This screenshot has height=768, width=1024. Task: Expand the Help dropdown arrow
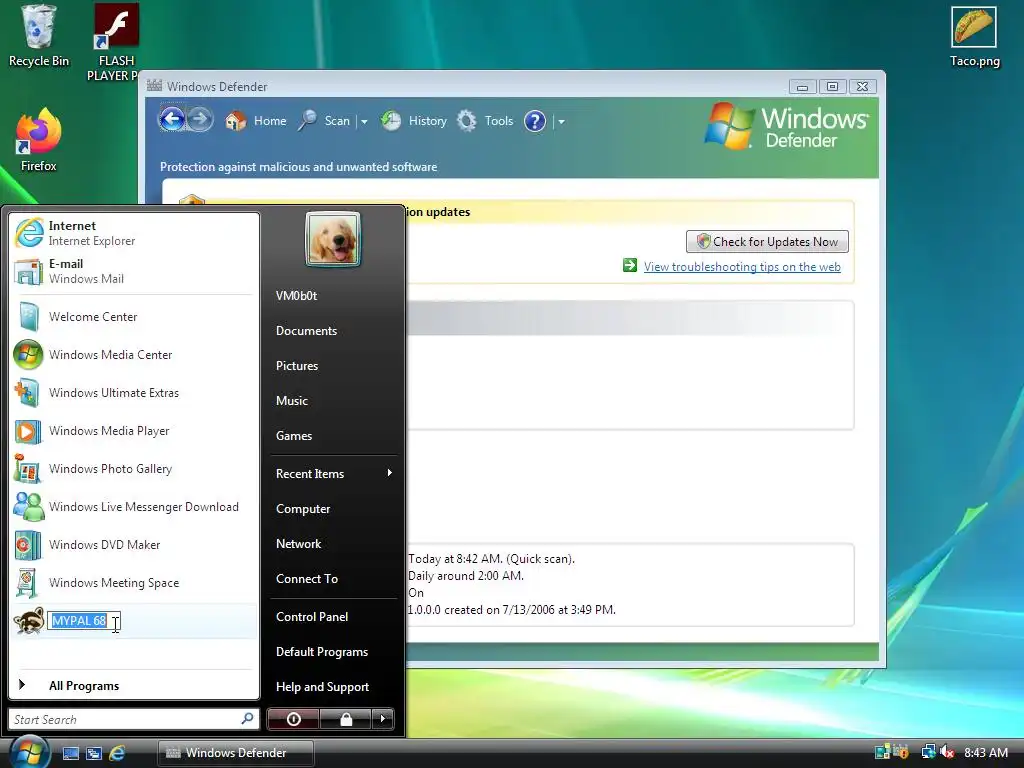tap(561, 121)
